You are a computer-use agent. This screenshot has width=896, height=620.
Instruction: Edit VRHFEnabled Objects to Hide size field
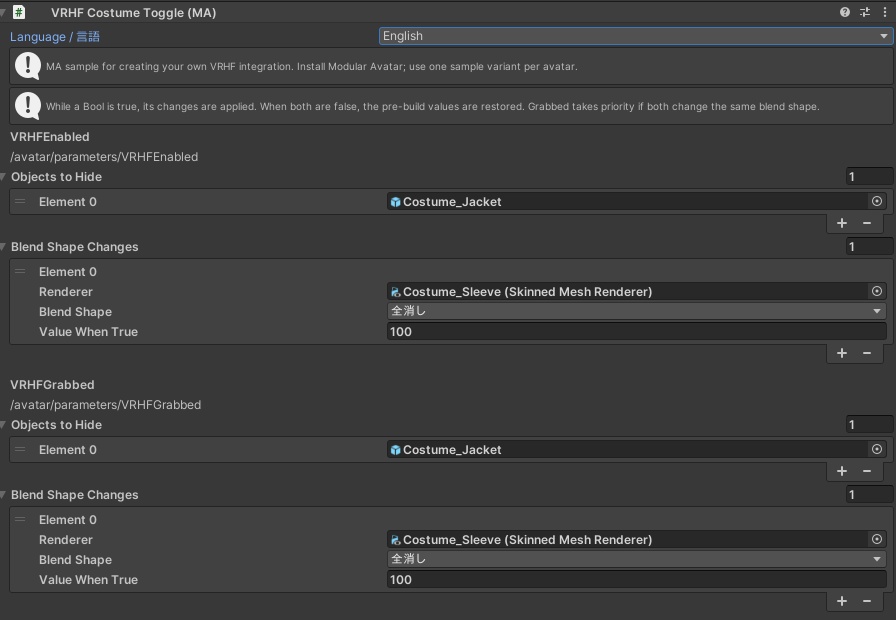869,177
